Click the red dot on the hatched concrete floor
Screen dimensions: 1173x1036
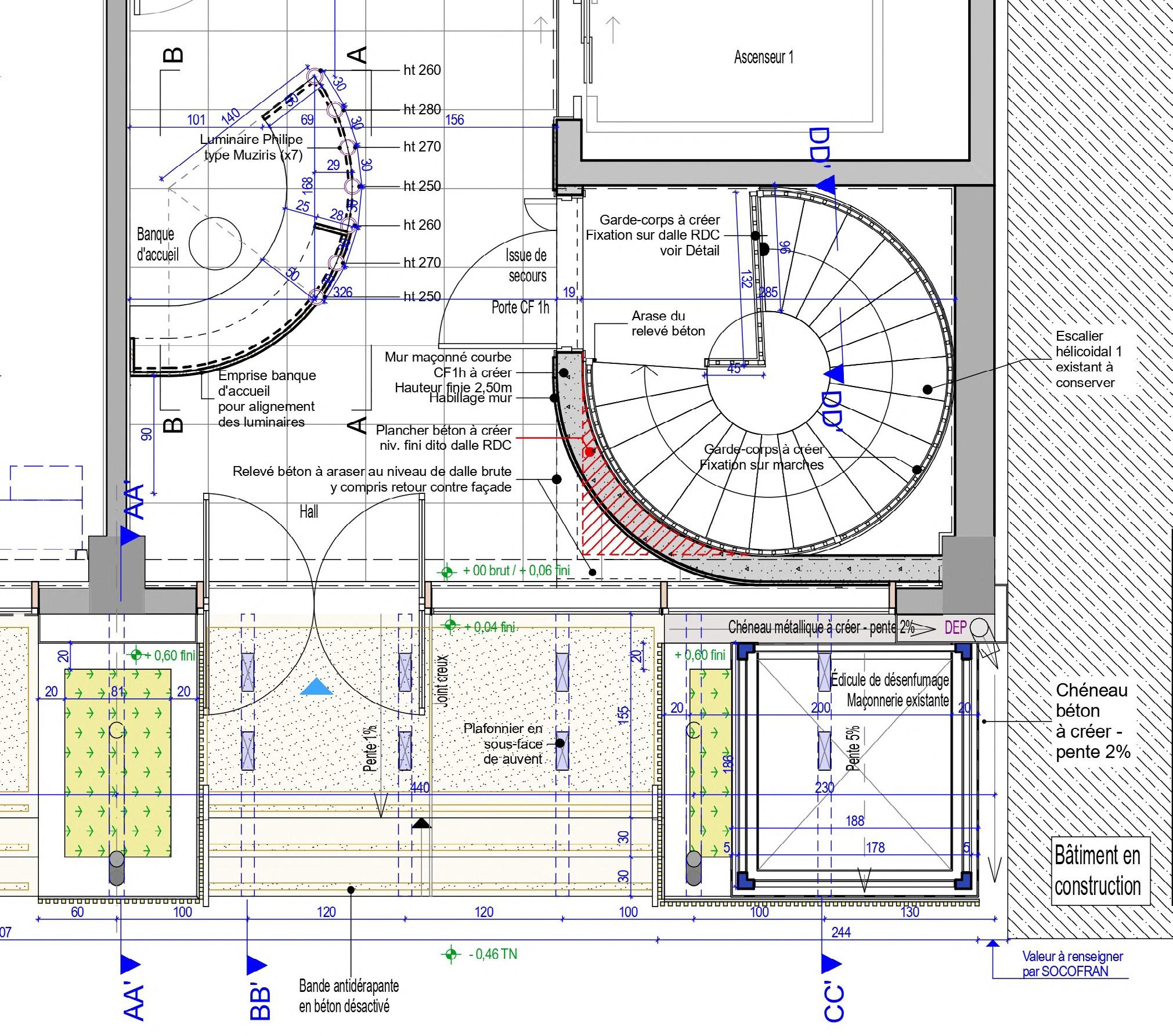pos(590,451)
